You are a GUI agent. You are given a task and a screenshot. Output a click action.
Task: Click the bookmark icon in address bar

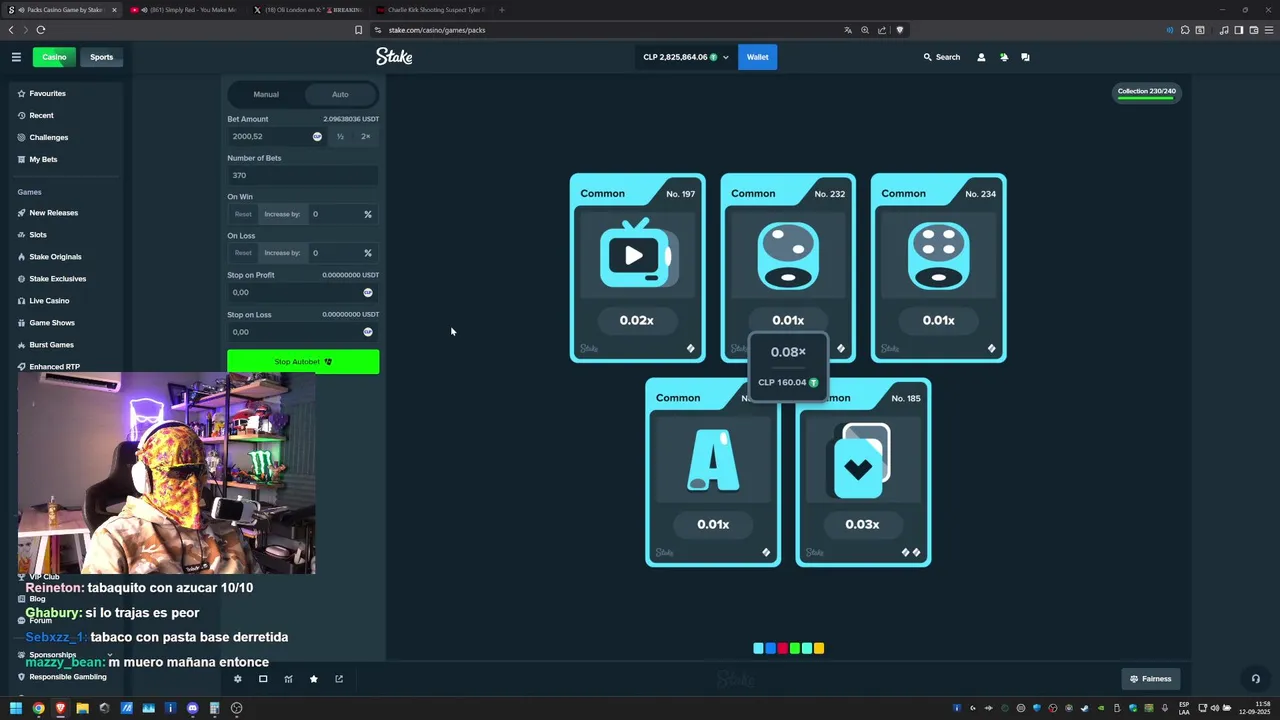pos(358,30)
